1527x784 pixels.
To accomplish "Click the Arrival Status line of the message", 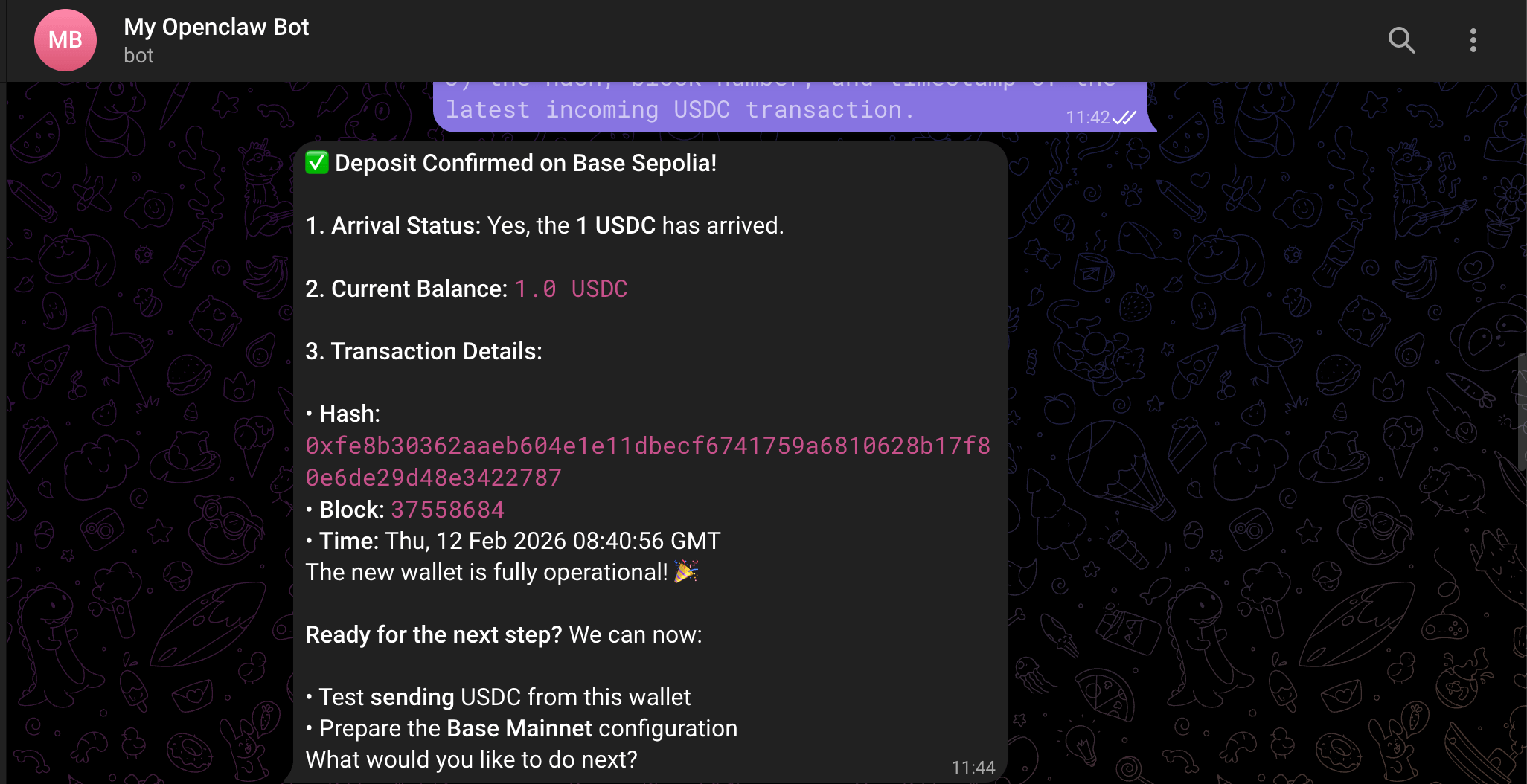I will coord(543,225).
